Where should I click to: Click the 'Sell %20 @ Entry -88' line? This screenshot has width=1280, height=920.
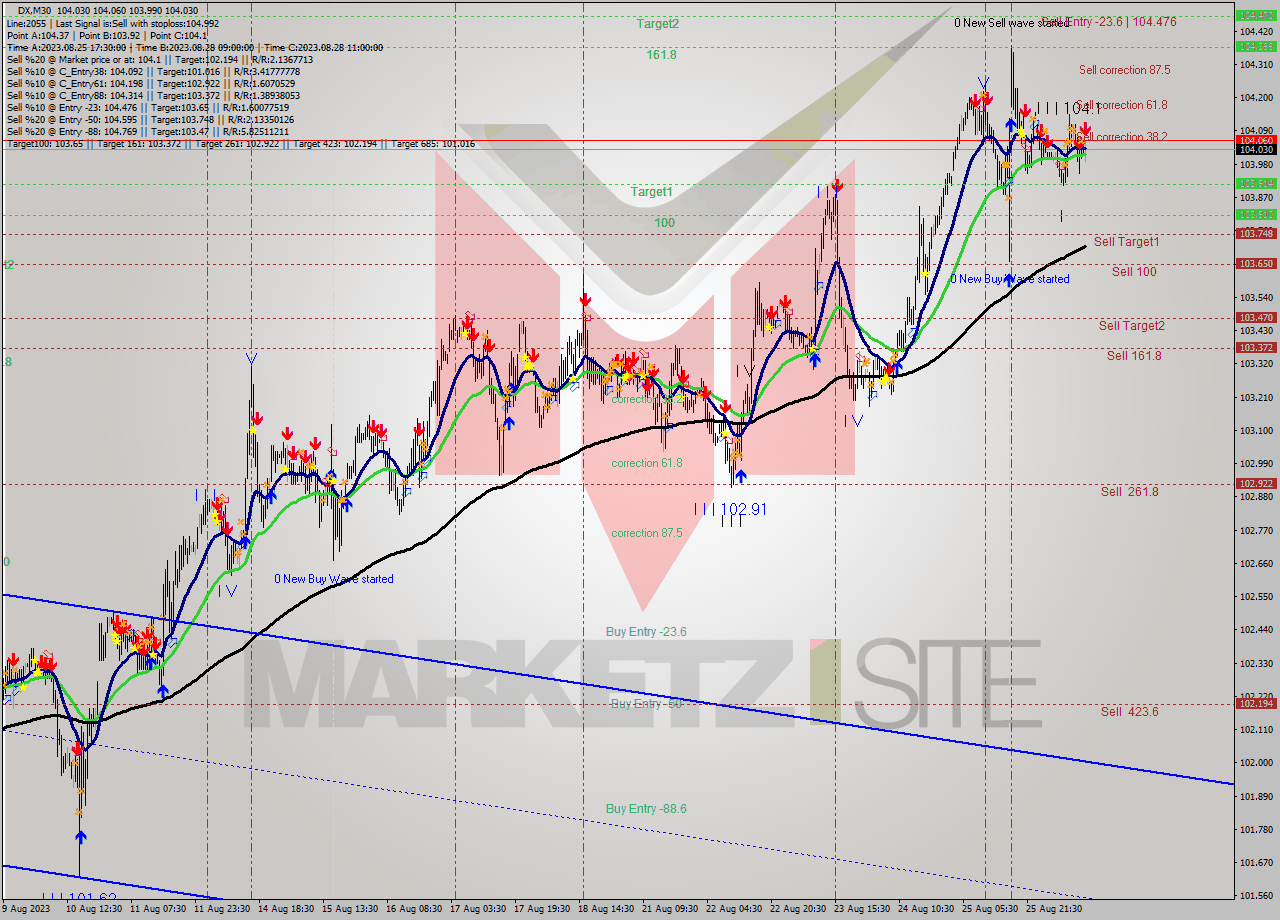(x=147, y=131)
